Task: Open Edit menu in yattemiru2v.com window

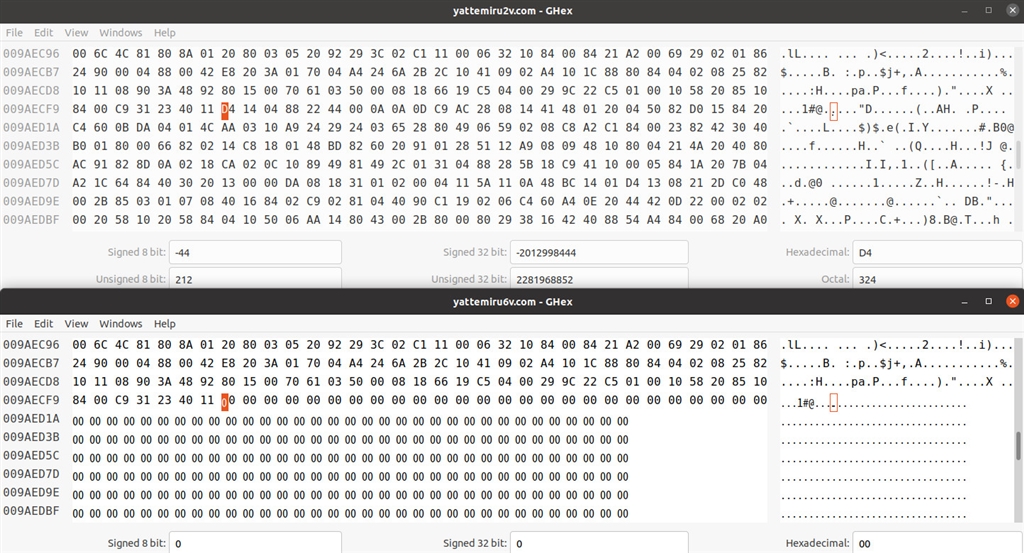Action: click(x=44, y=33)
